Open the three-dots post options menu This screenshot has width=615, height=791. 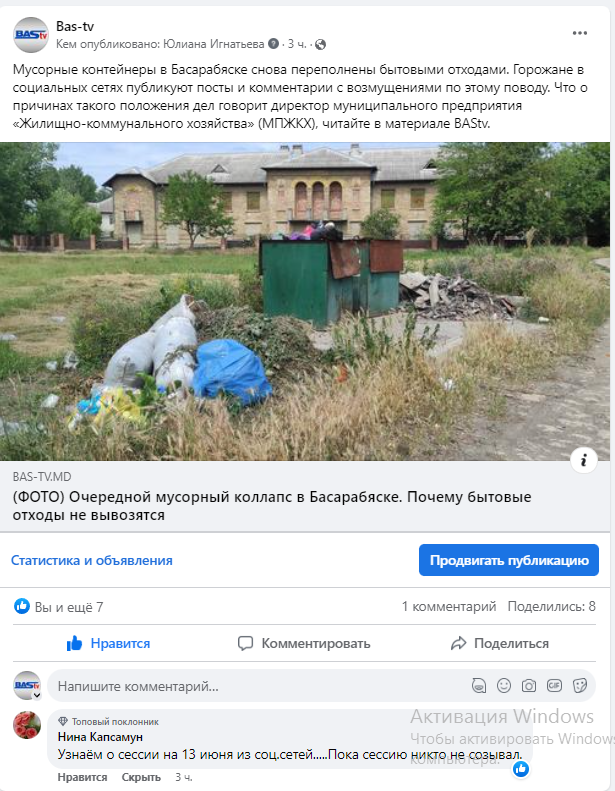tap(579, 33)
